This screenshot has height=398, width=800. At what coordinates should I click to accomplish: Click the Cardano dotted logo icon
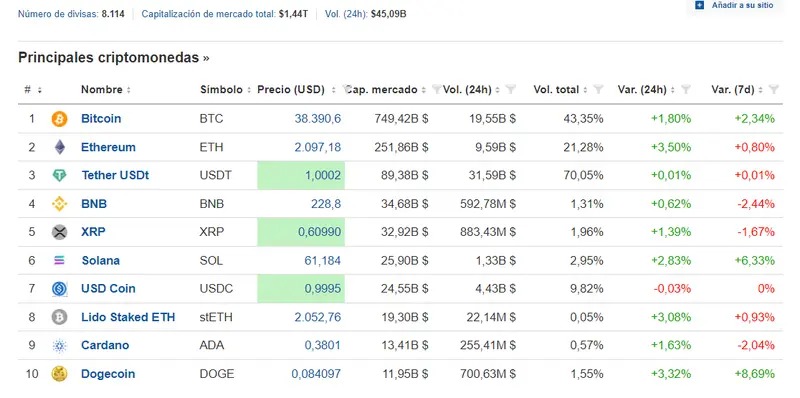pos(59,346)
